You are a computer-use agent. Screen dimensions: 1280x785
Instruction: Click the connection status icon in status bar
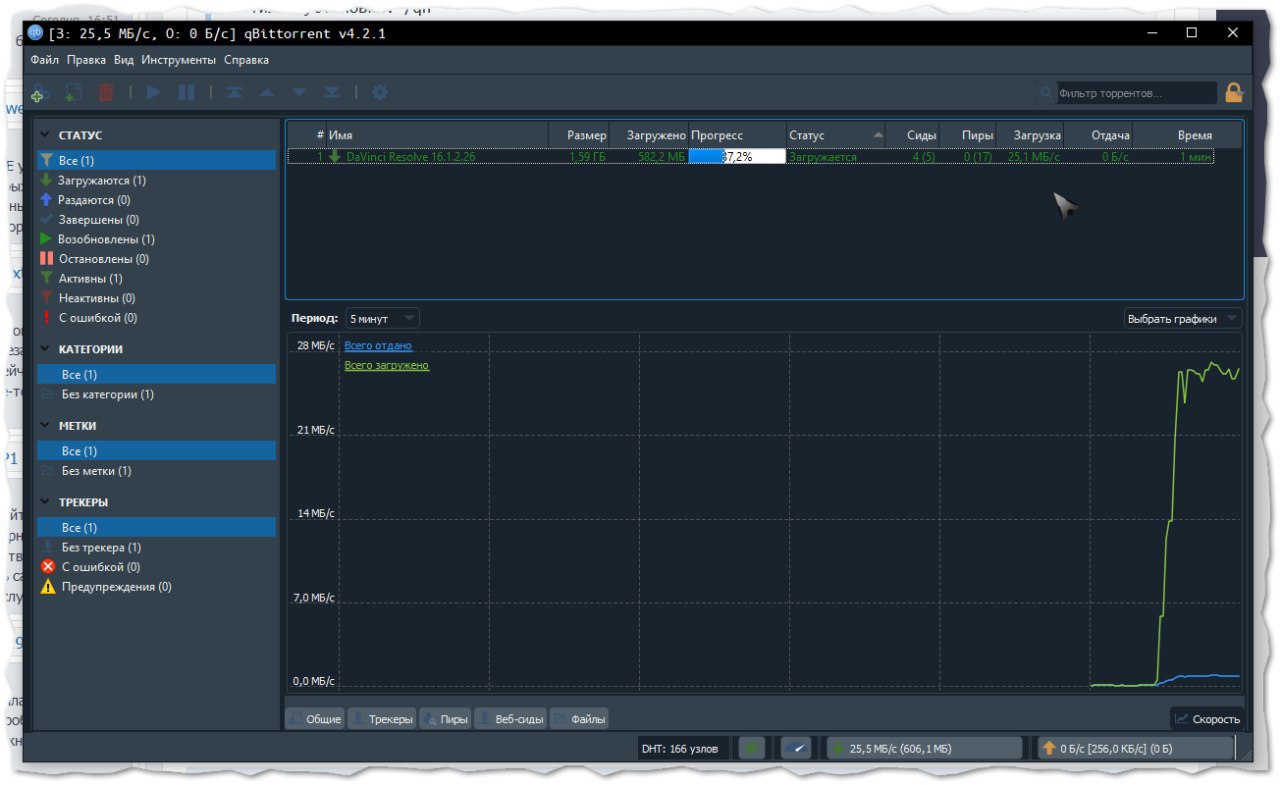753,747
